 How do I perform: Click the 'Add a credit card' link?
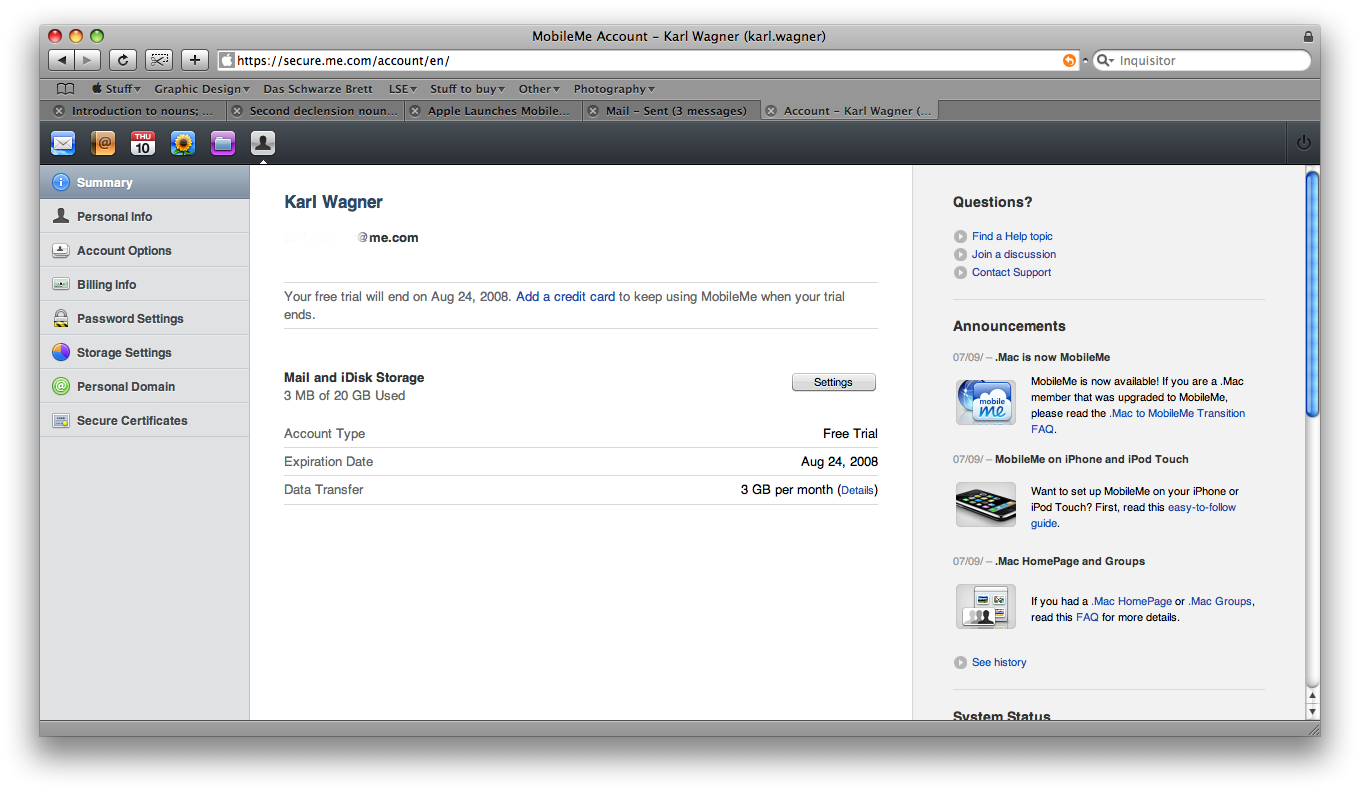(565, 297)
